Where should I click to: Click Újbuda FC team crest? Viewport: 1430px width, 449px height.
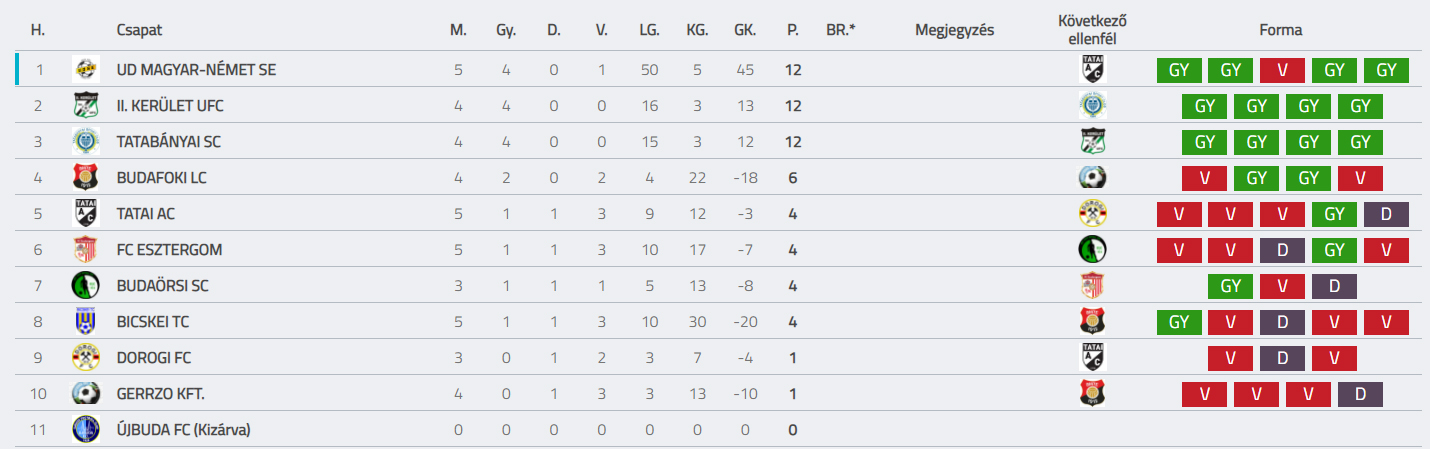coord(86,430)
